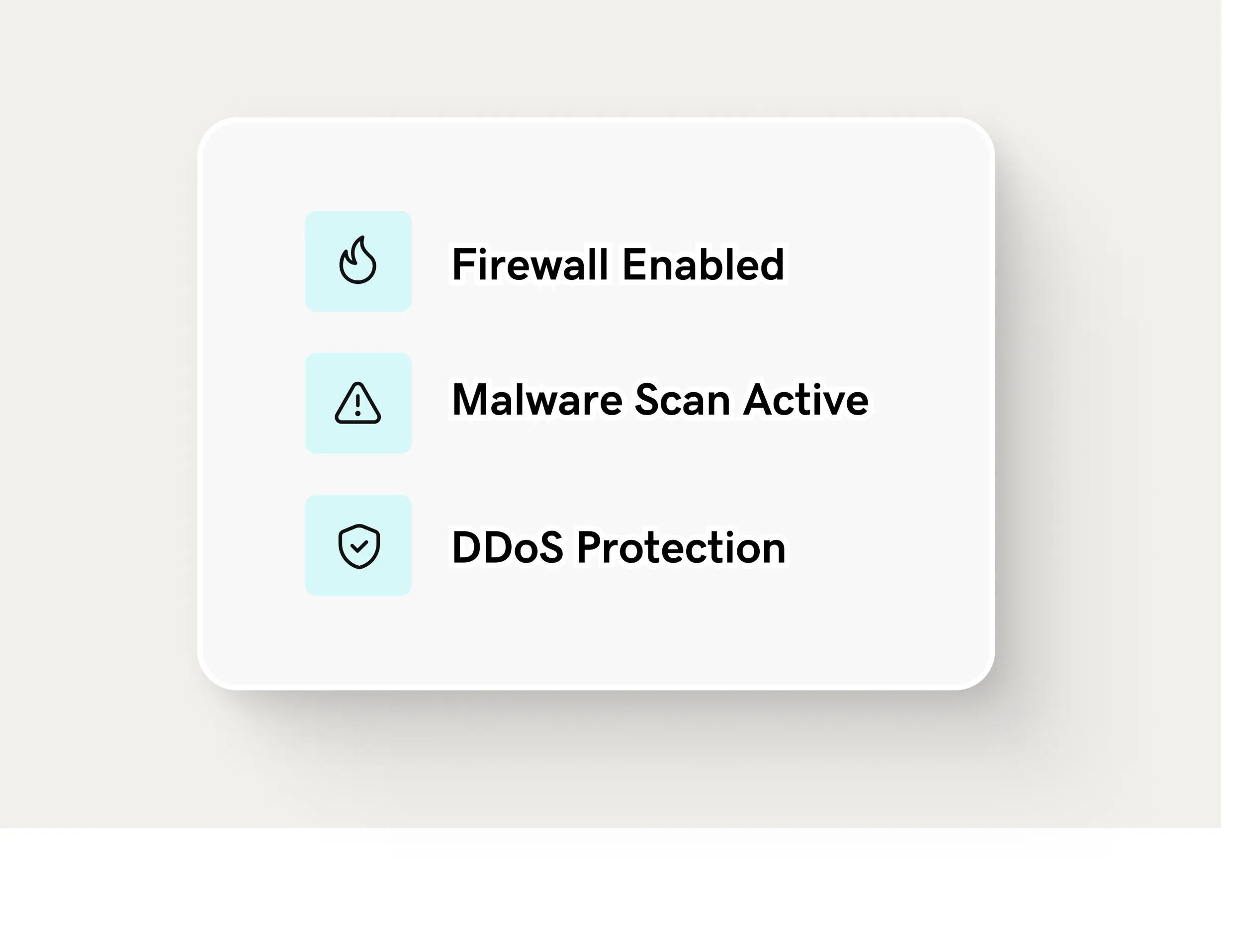Select the DDoS Protection entry
This screenshot has height=952, width=1243.
pos(619,547)
